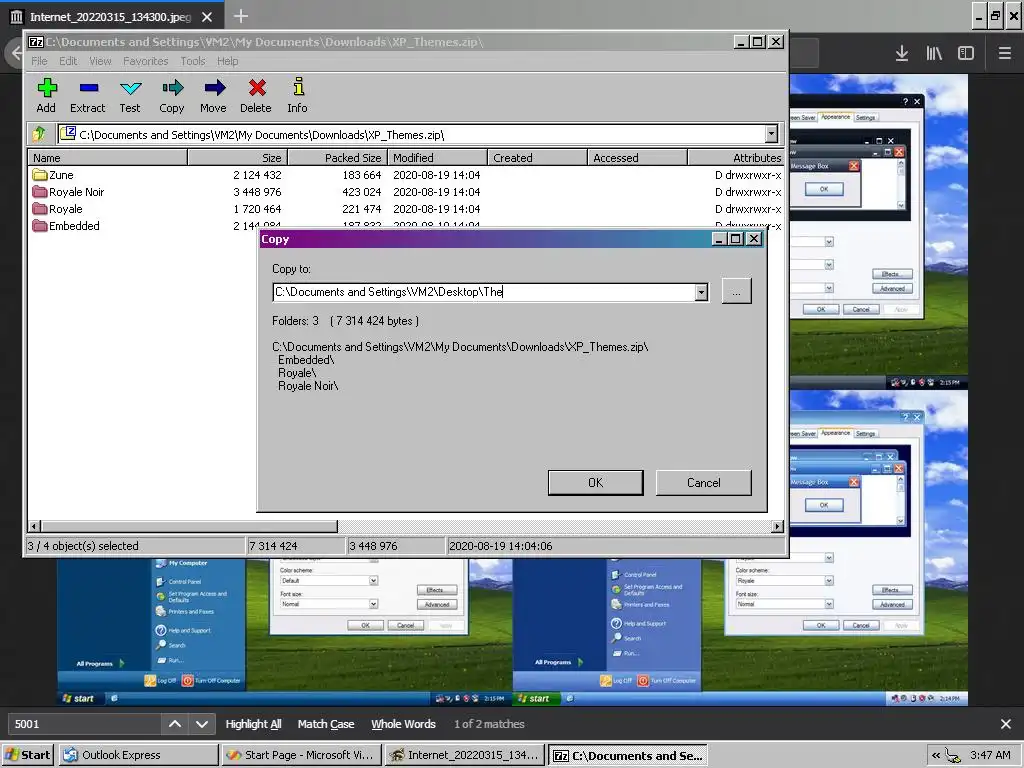
Task: Sort by the Packed Size column header
Action: [338, 157]
